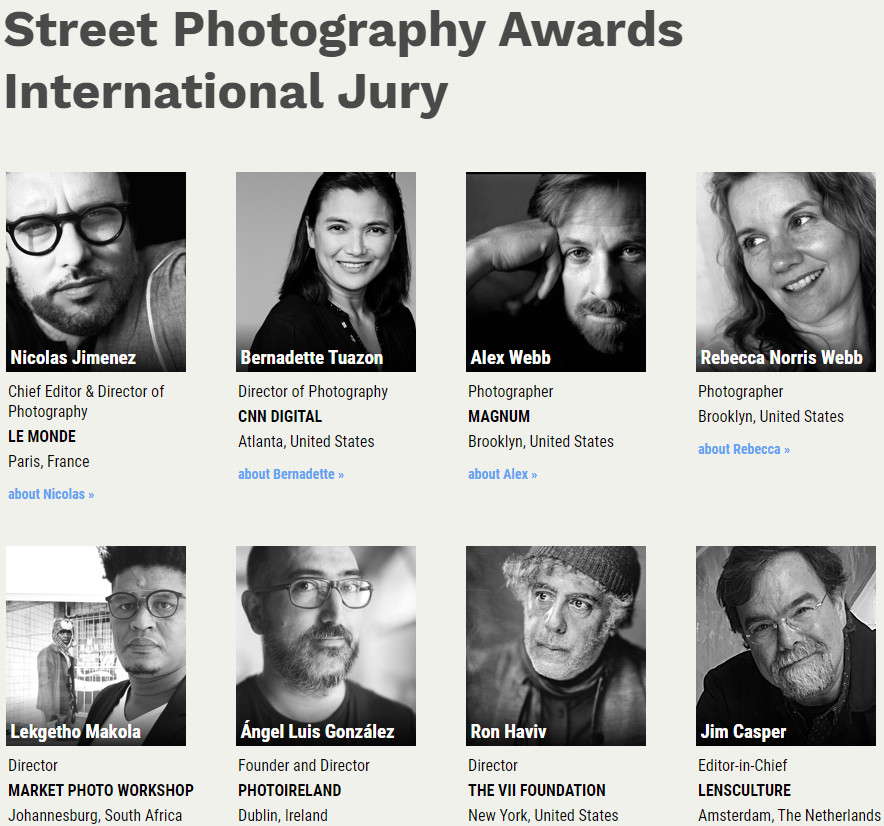The image size is (884, 826).
Task: Select Lekgetho Makola portrait photo
Action: (96, 646)
